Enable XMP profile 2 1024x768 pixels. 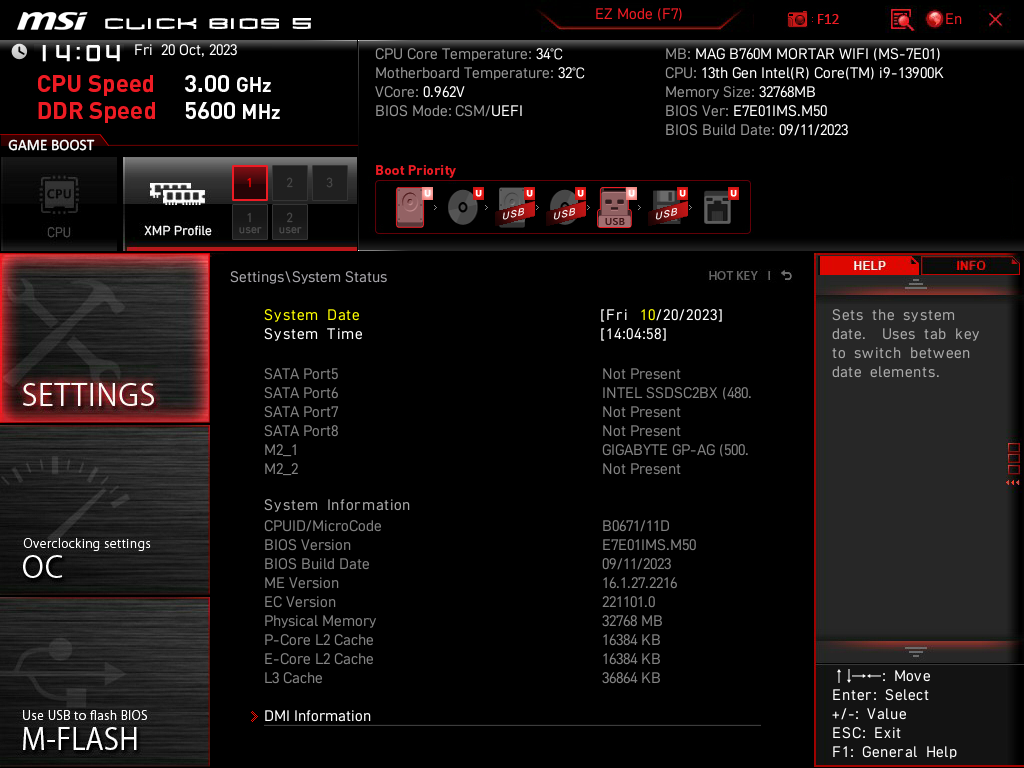[x=289, y=183]
